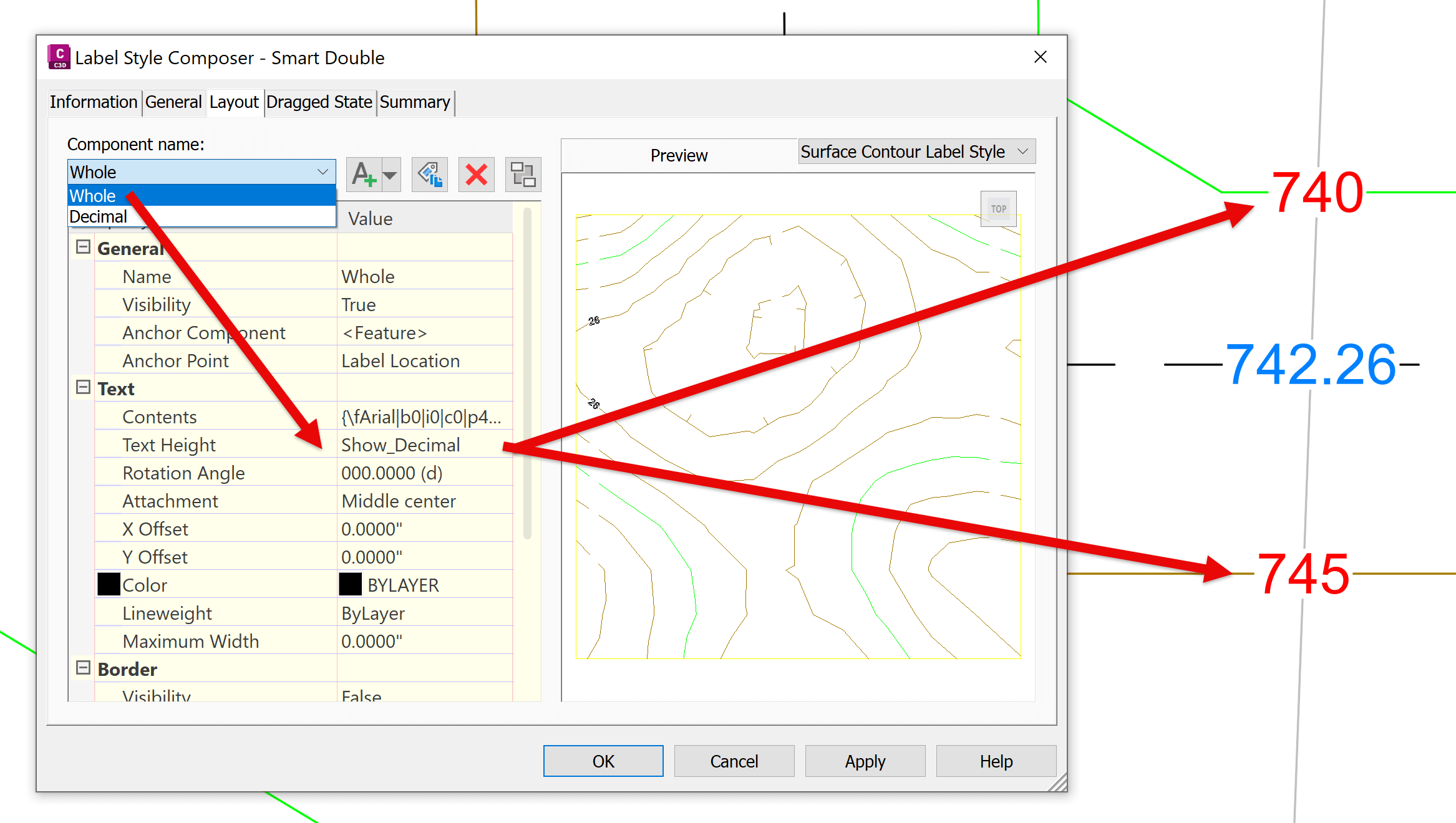This screenshot has height=823, width=1456.
Task: Click the Text Height value Show_Decimal
Action: pyautogui.click(x=400, y=445)
